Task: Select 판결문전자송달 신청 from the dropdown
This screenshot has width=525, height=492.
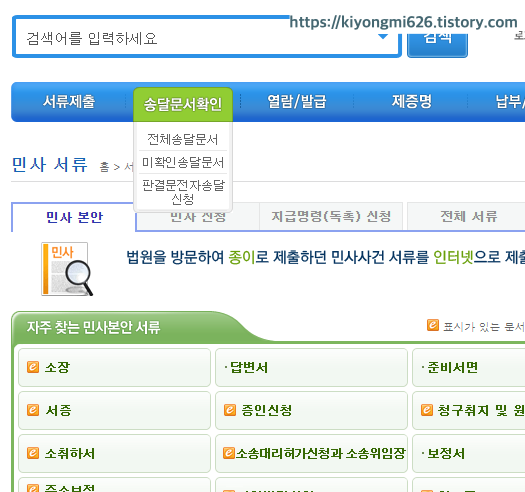Action: coord(183,192)
